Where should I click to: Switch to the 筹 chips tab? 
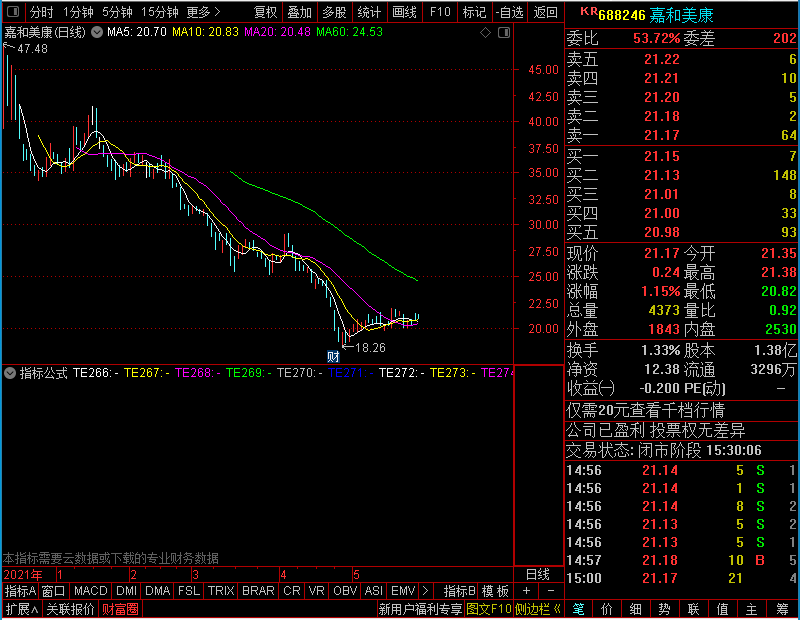(x=782, y=609)
